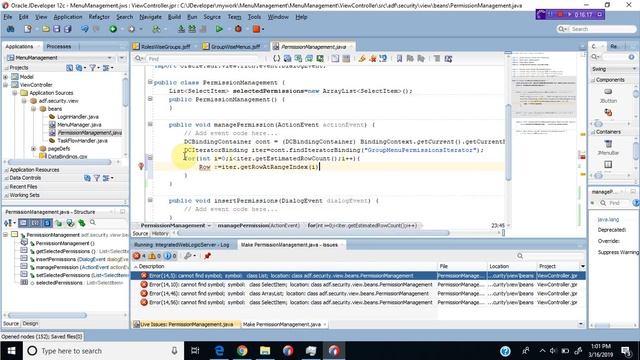The height and width of the screenshot is (360, 640).
Task: Click the Open folder icon in main toolbar
Action: click(x=46, y=29)
